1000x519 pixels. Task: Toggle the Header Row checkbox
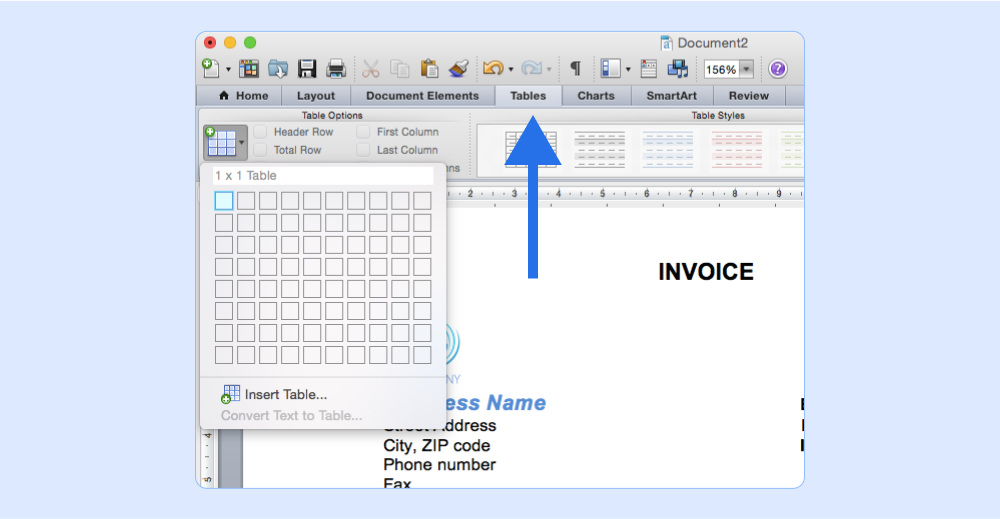(260, 132)
